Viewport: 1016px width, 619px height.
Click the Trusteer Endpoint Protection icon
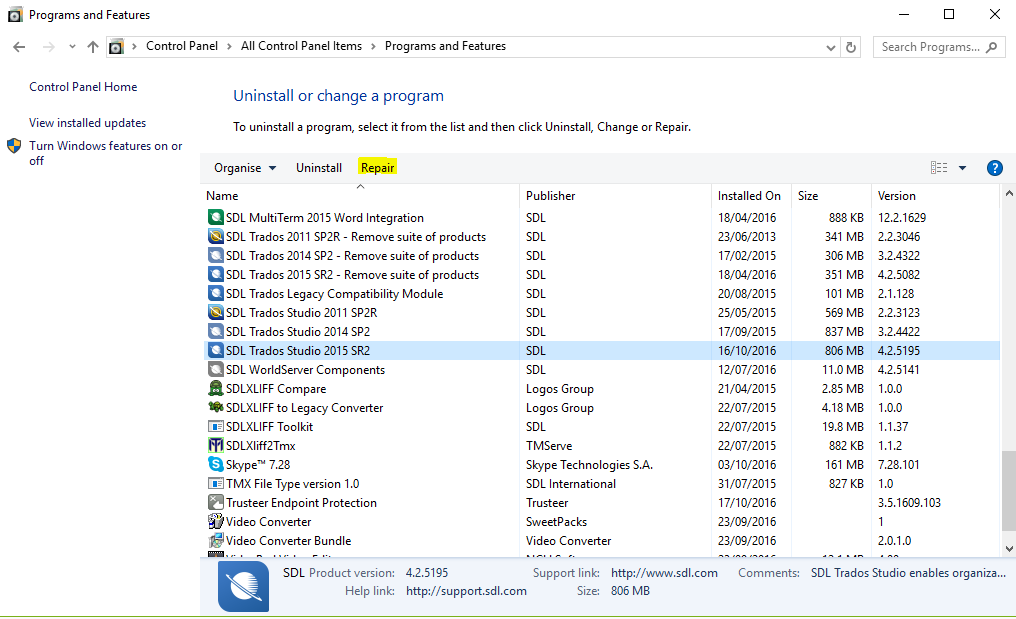pos(216,502)
